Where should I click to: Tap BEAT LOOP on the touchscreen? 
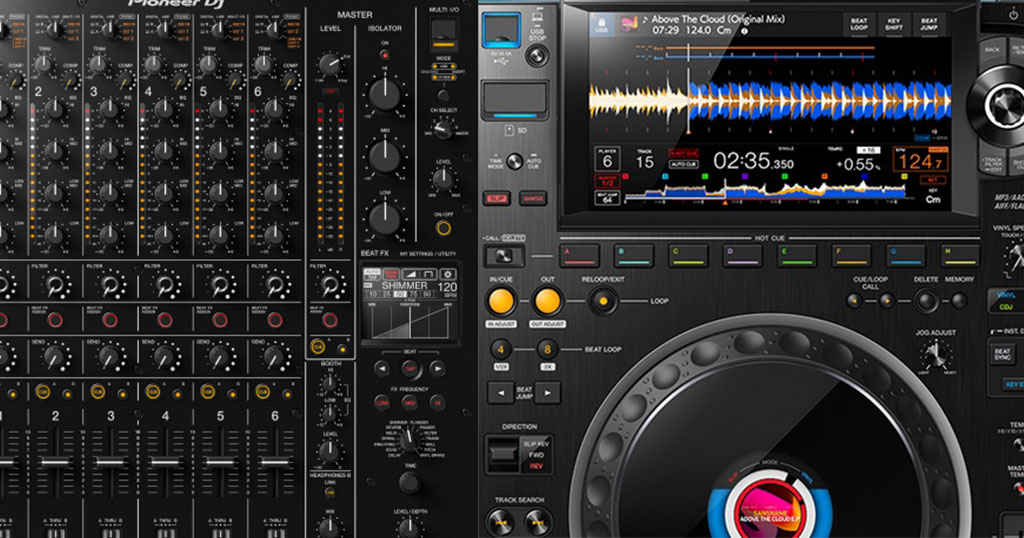[858, 24]
